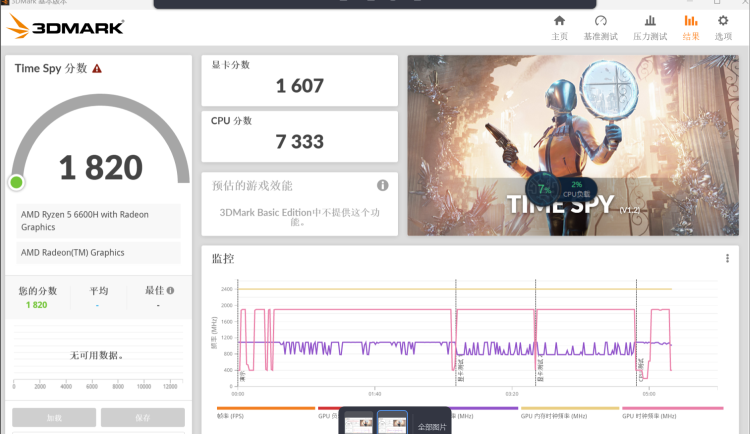
Task: Click the 保存 button
Action: point(143,417)
